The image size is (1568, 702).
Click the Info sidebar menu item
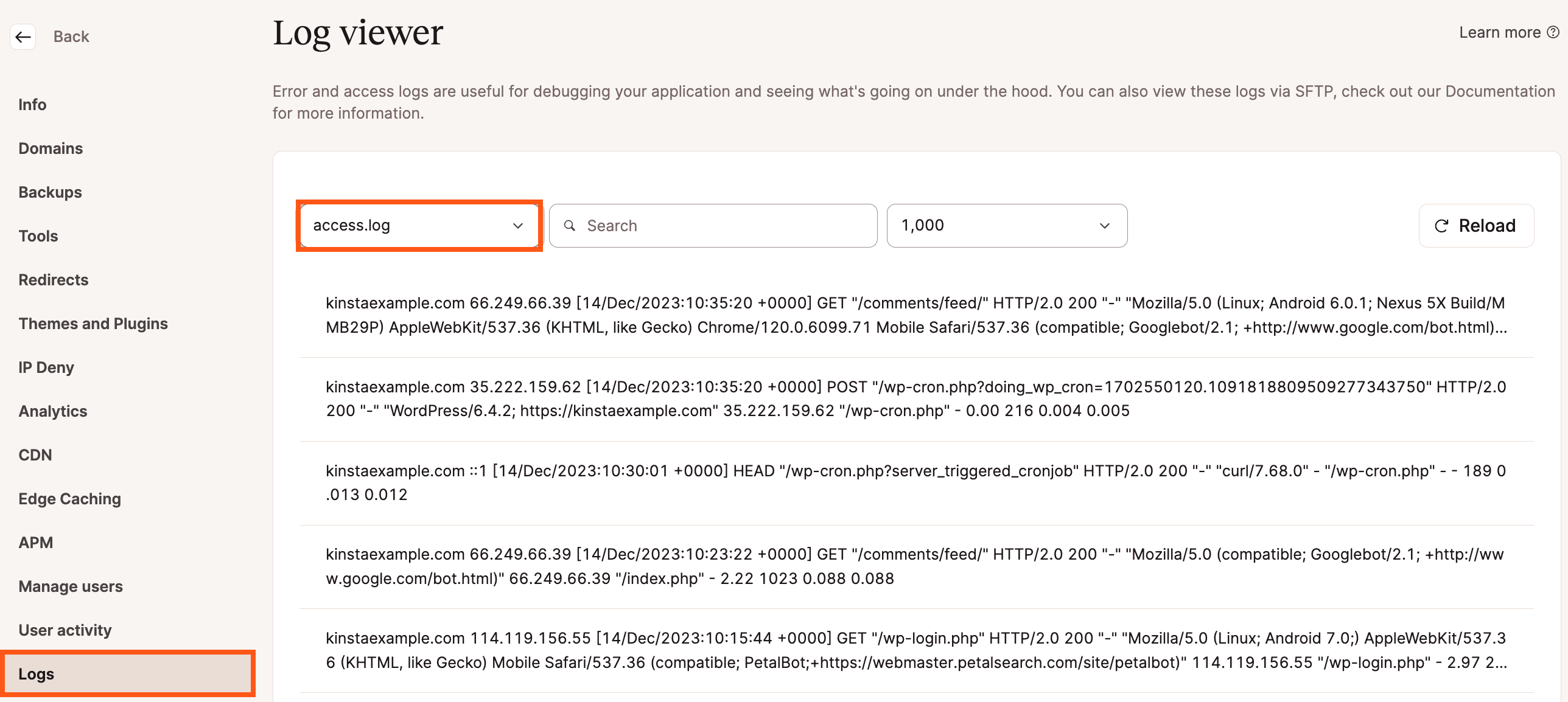[35, 103]
